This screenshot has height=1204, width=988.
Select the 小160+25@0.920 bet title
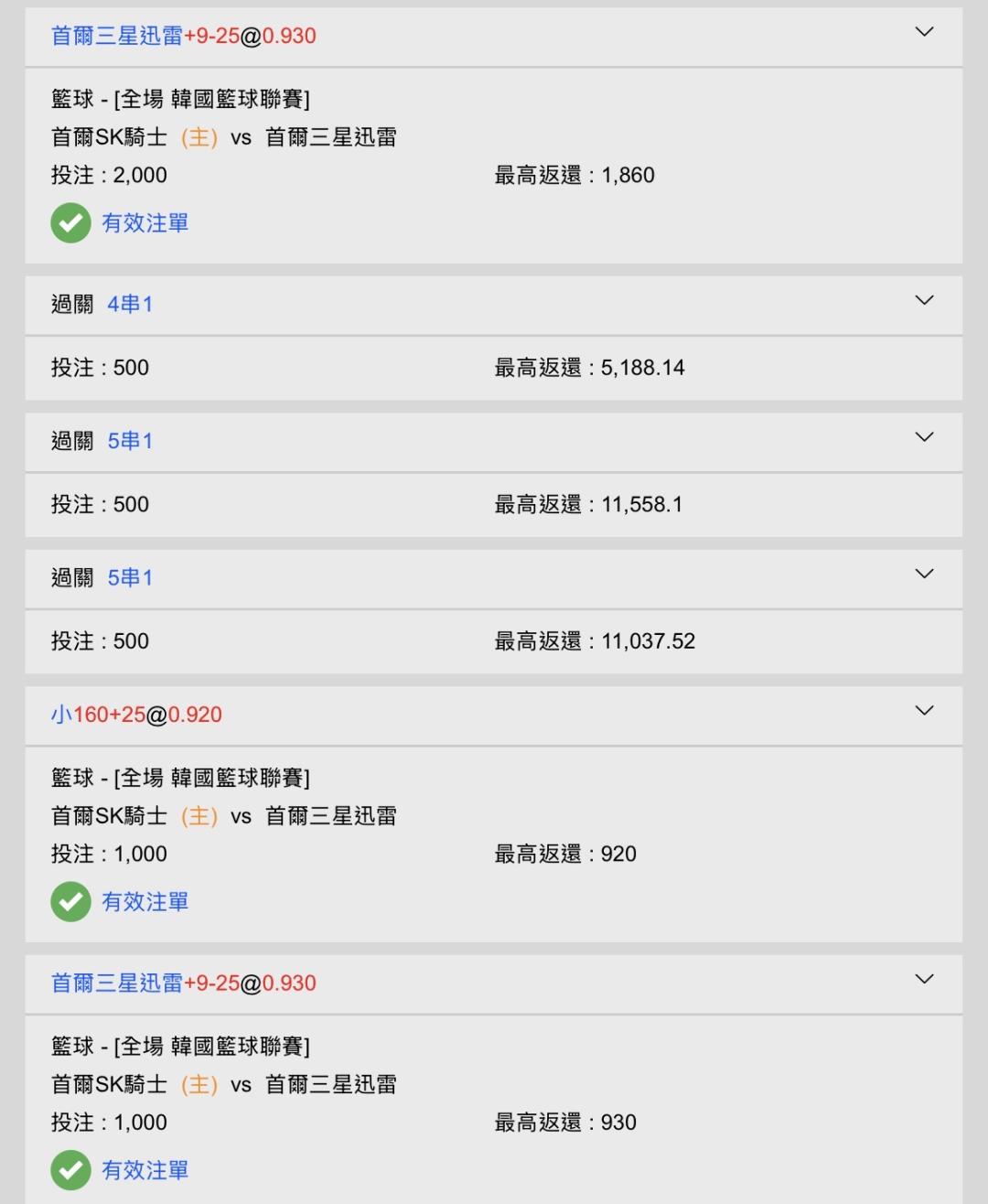[x=136, y=715]
